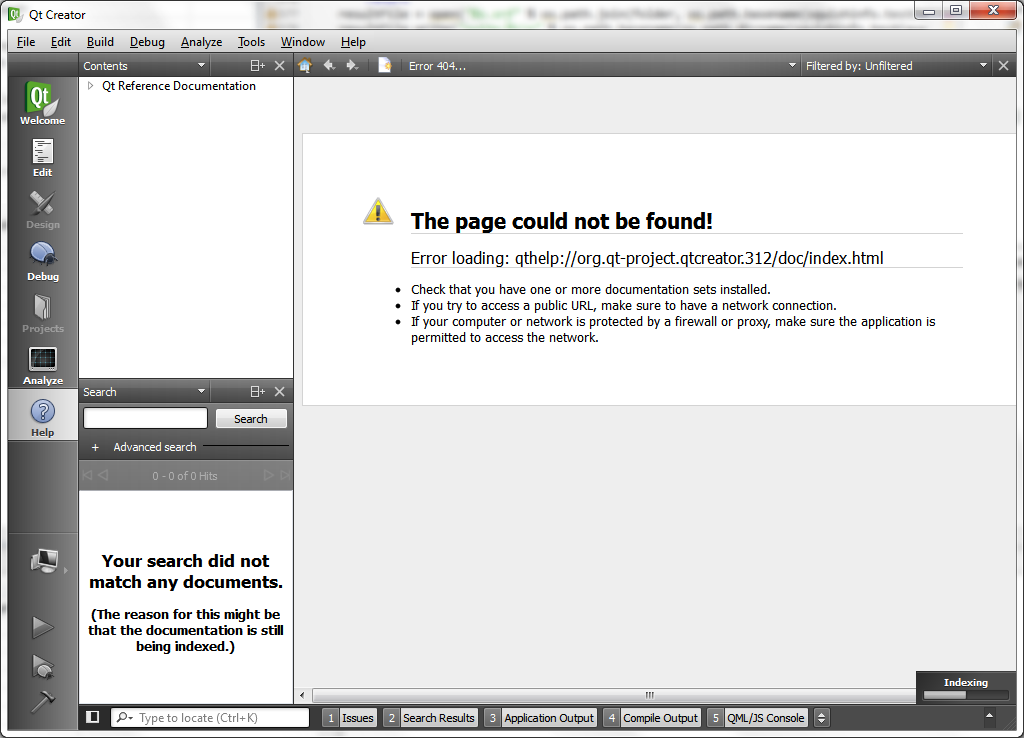Image resolution: width=1024 pixels, height=738 pixels.
Task: Open the Edit mode
Action: pos(42,157)
